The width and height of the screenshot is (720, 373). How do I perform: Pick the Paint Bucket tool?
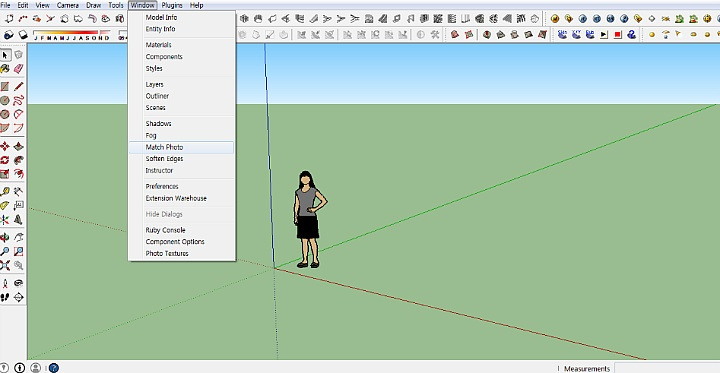pyautogui.click(x=5, y=69)
